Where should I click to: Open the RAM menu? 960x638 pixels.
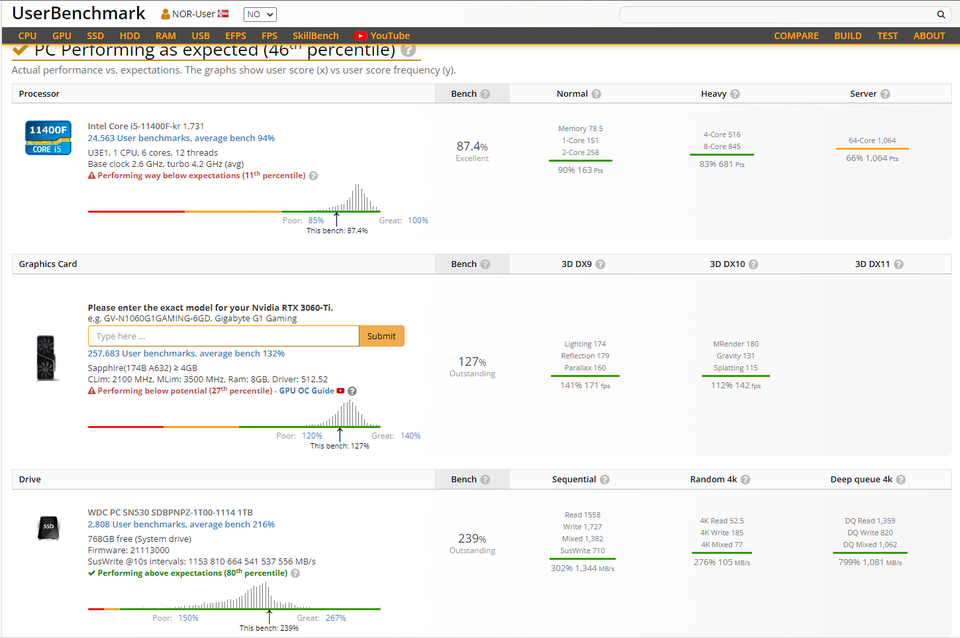point(165,36)
